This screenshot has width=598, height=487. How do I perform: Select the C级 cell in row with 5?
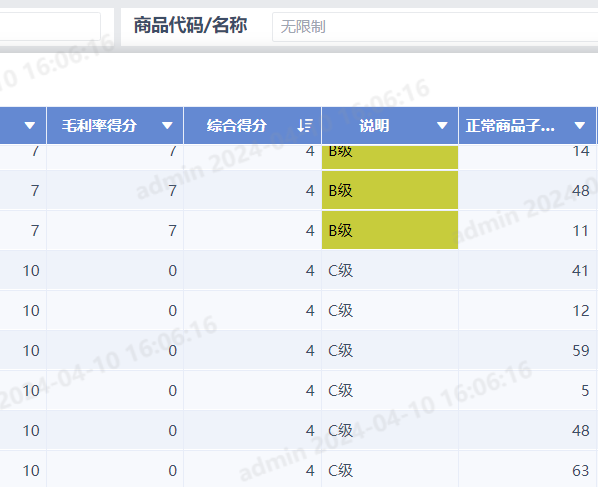pyautogui.click(x=390, y=391)
